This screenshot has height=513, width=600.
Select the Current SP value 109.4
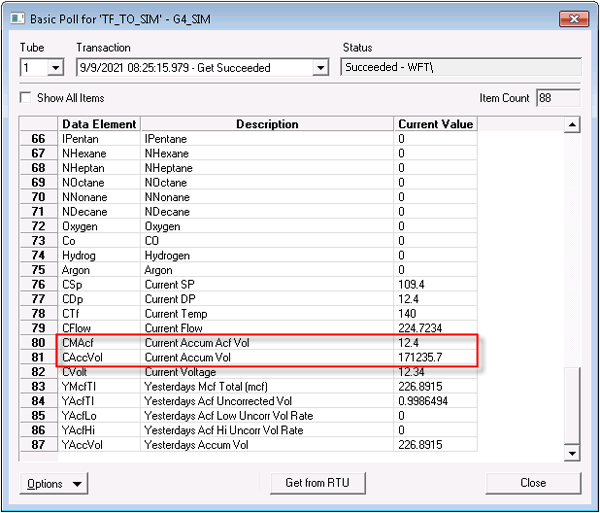pyautogui.click(x=435, y=284)
